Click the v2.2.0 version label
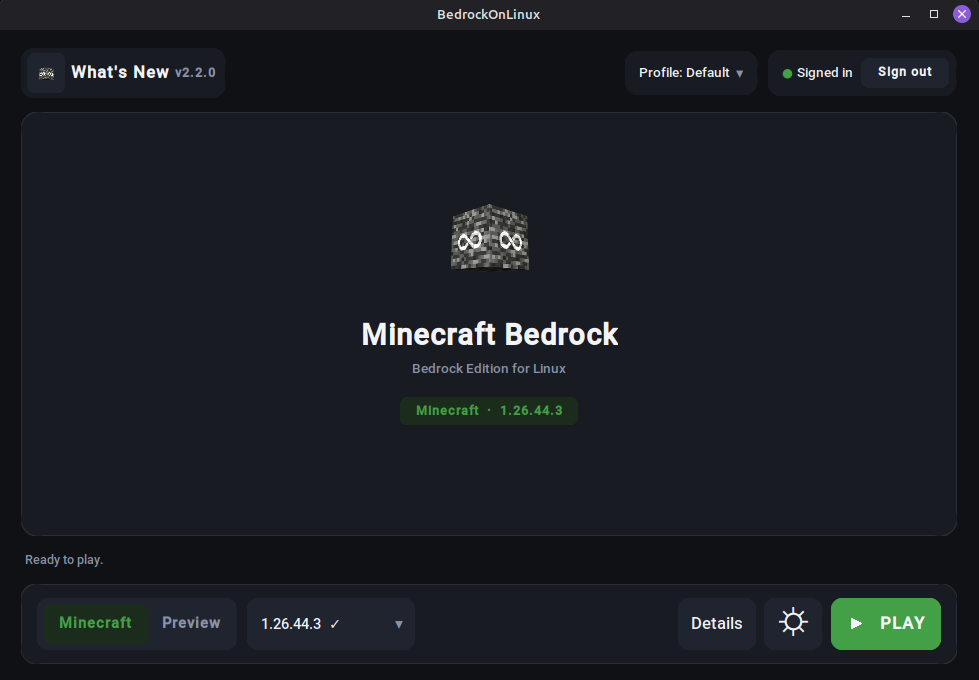Viewport: 979px width, 680px height. pos(195,73)
